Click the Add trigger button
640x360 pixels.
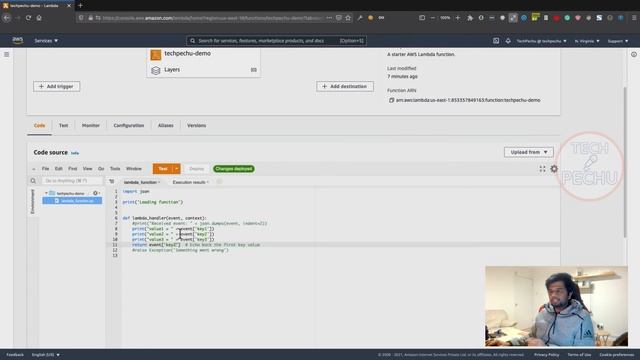point(56,87)
